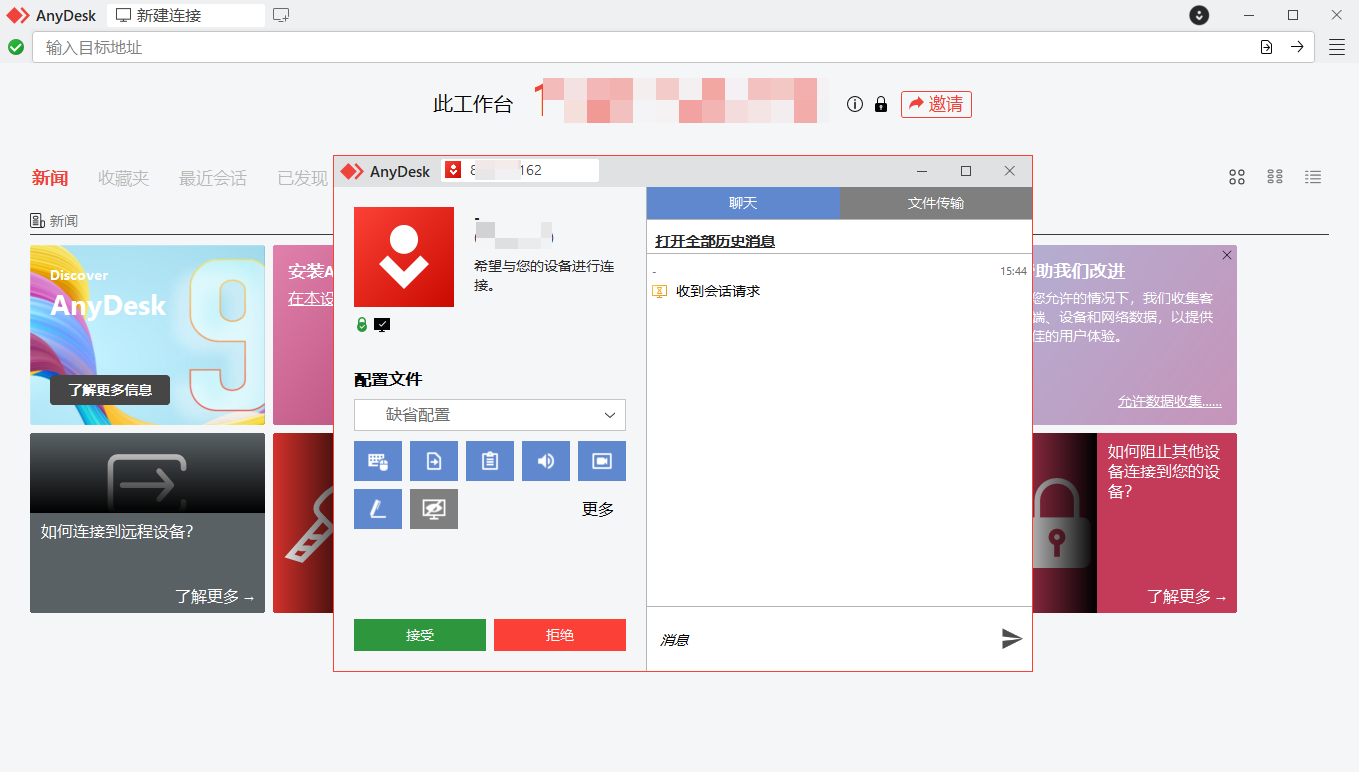Toggle clipboard access permission
Screen dimensions: 1359x772
(490, 461)
